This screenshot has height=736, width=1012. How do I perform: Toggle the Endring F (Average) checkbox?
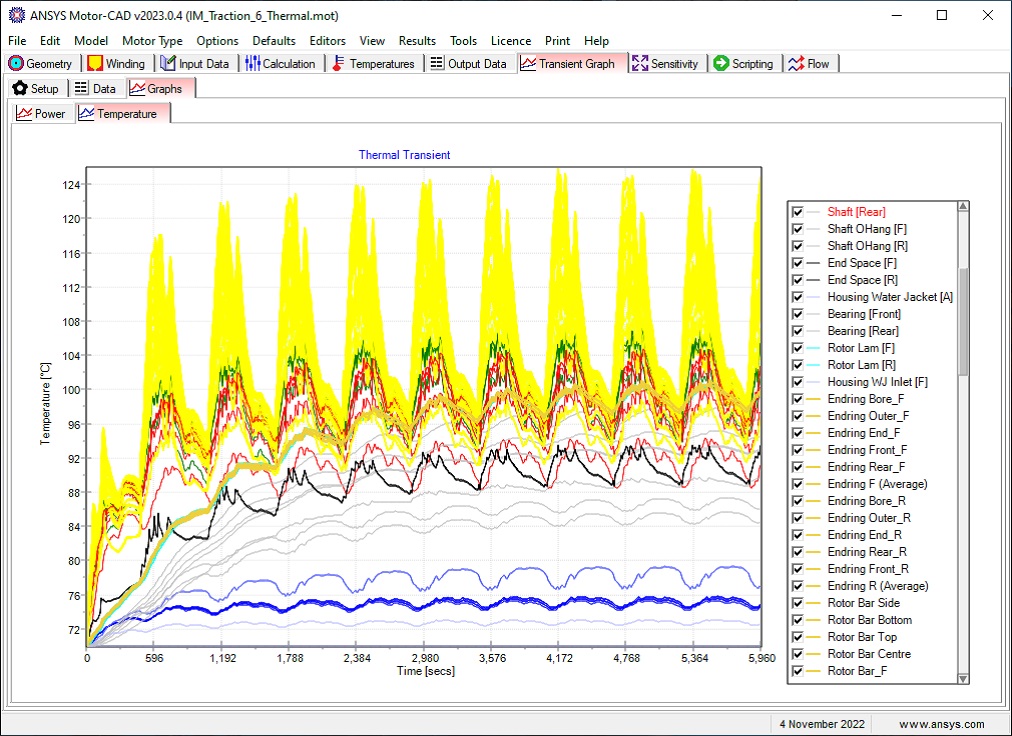[798, 484]
